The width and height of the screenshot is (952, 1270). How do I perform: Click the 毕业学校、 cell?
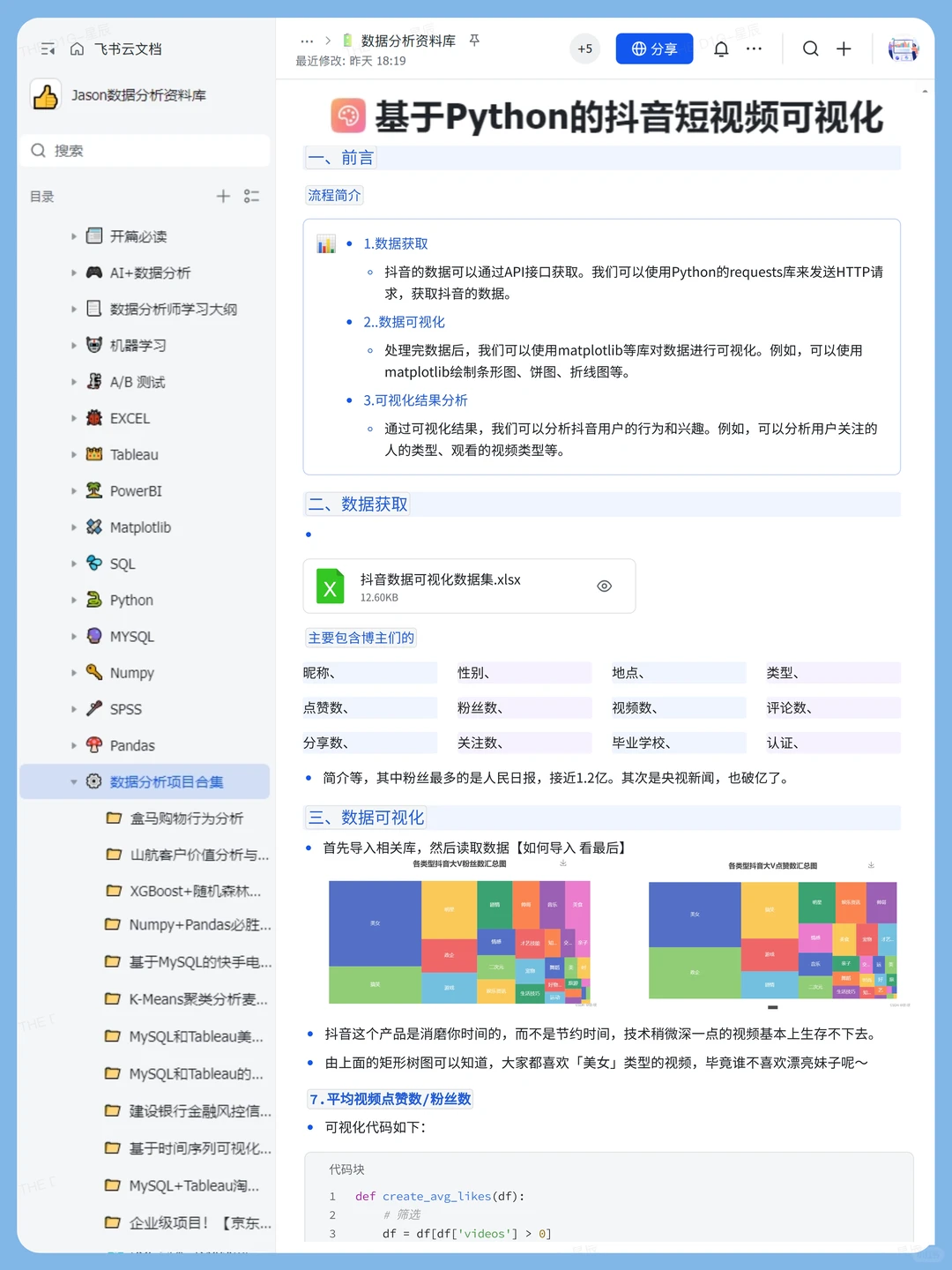(x=679, y=743)
